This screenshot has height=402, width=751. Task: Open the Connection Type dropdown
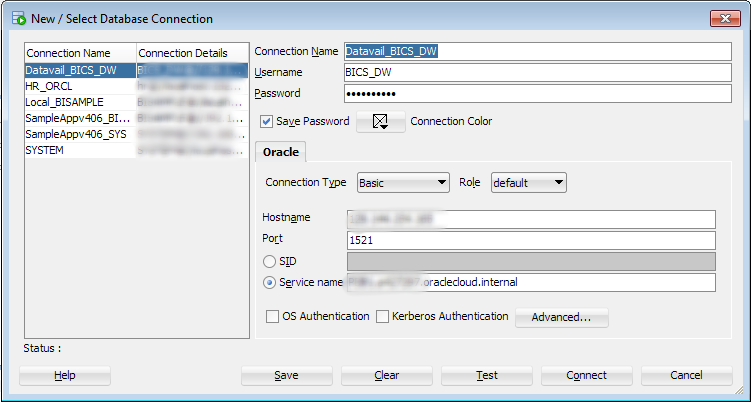[x=403, y=183]
